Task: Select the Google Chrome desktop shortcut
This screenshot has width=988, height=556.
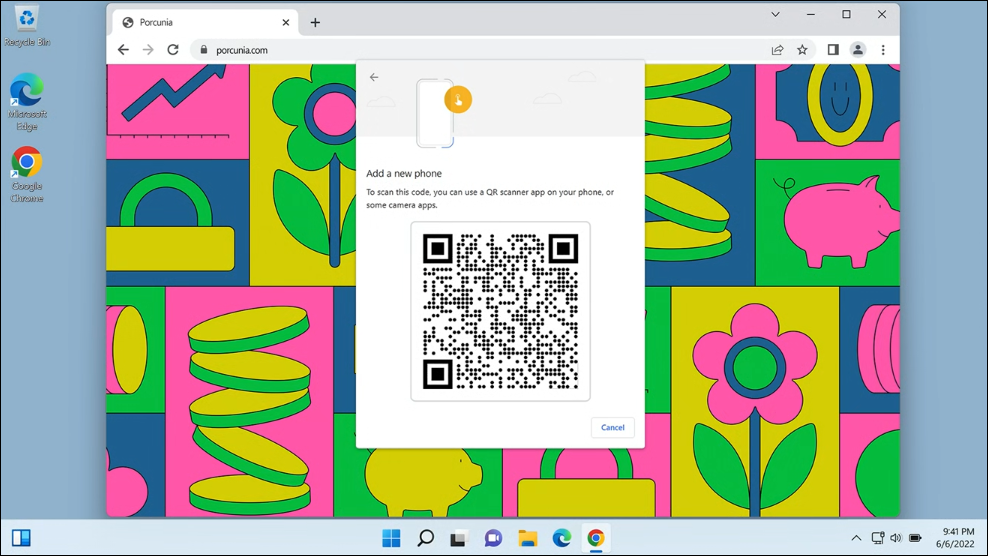Action: pos(26,175)
